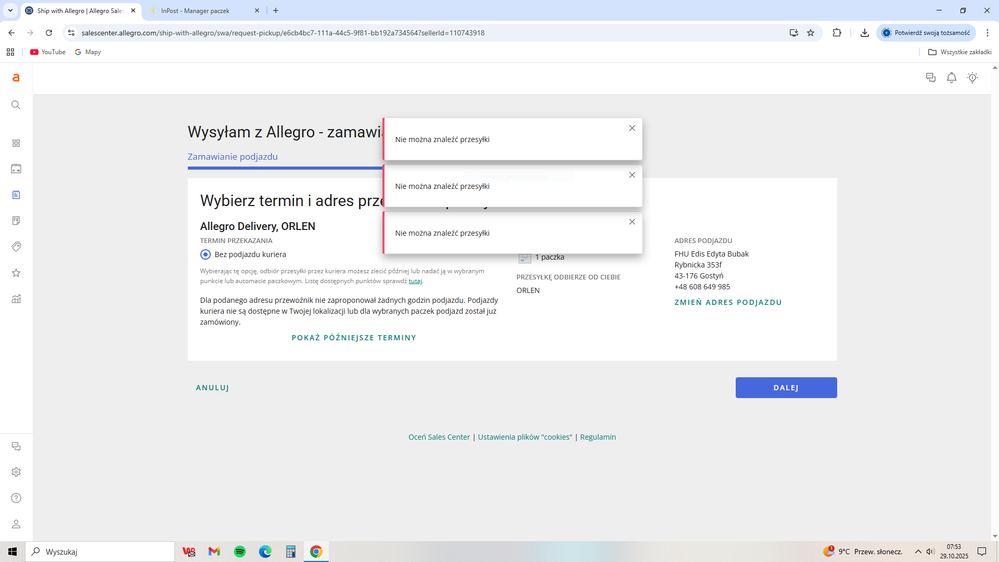Open search from the left sidebar
This screenshot has height=562, width=999.
pos(16,105)
